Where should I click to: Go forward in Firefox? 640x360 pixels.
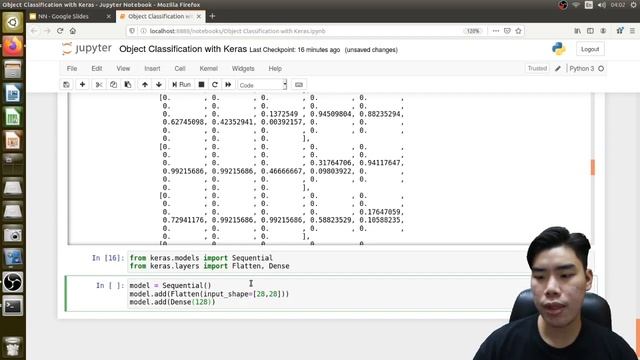(x=47, y=31)
